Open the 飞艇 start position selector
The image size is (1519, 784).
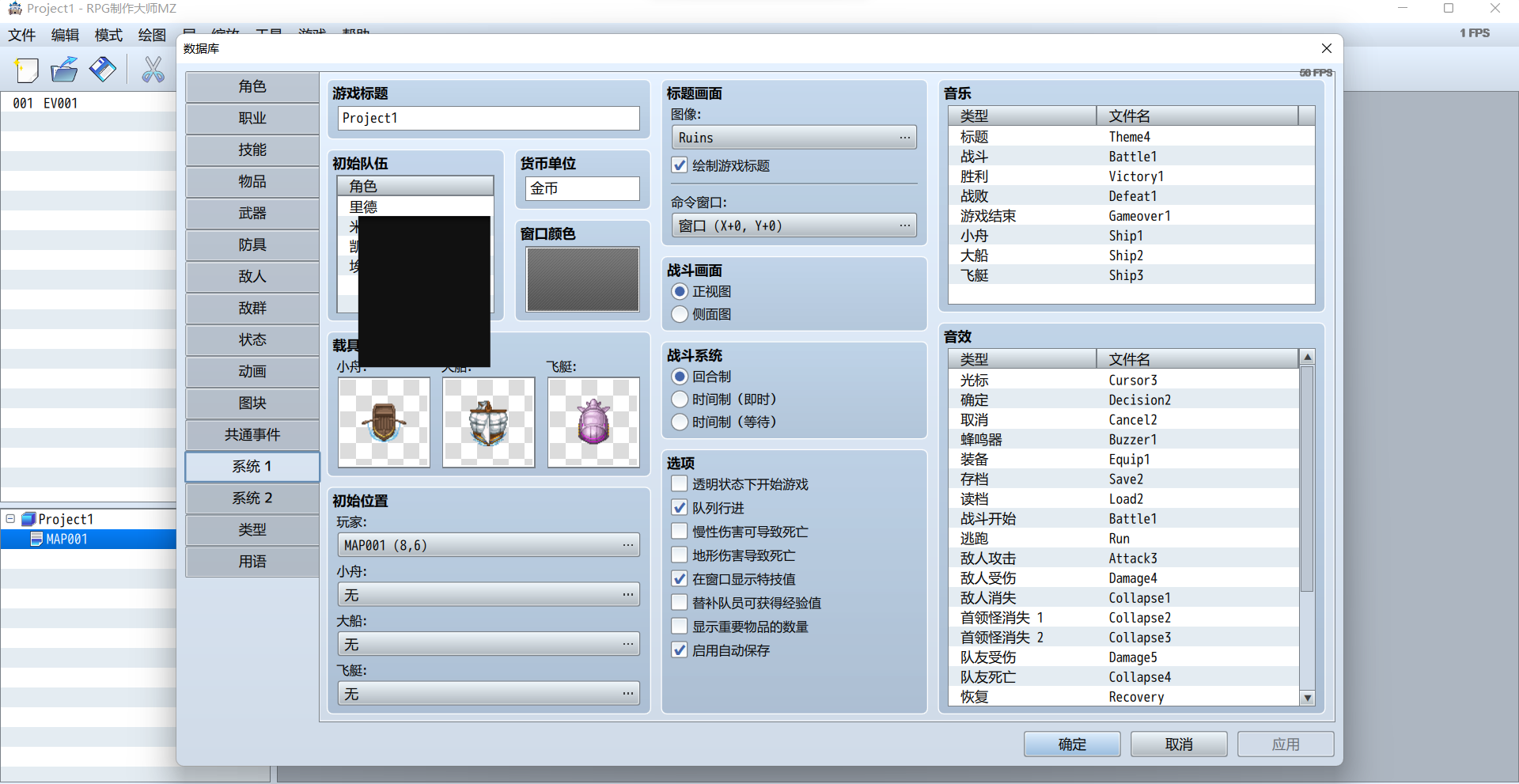pyautogui.click(x=489, y=694)
